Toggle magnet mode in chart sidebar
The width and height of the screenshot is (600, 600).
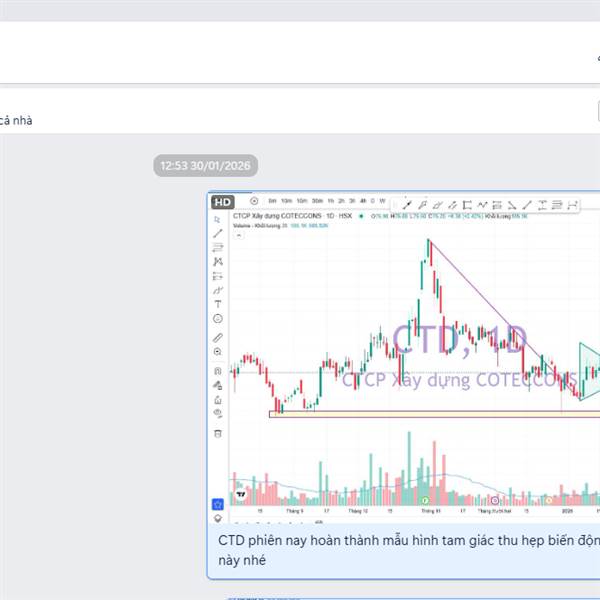coord(218,371)
